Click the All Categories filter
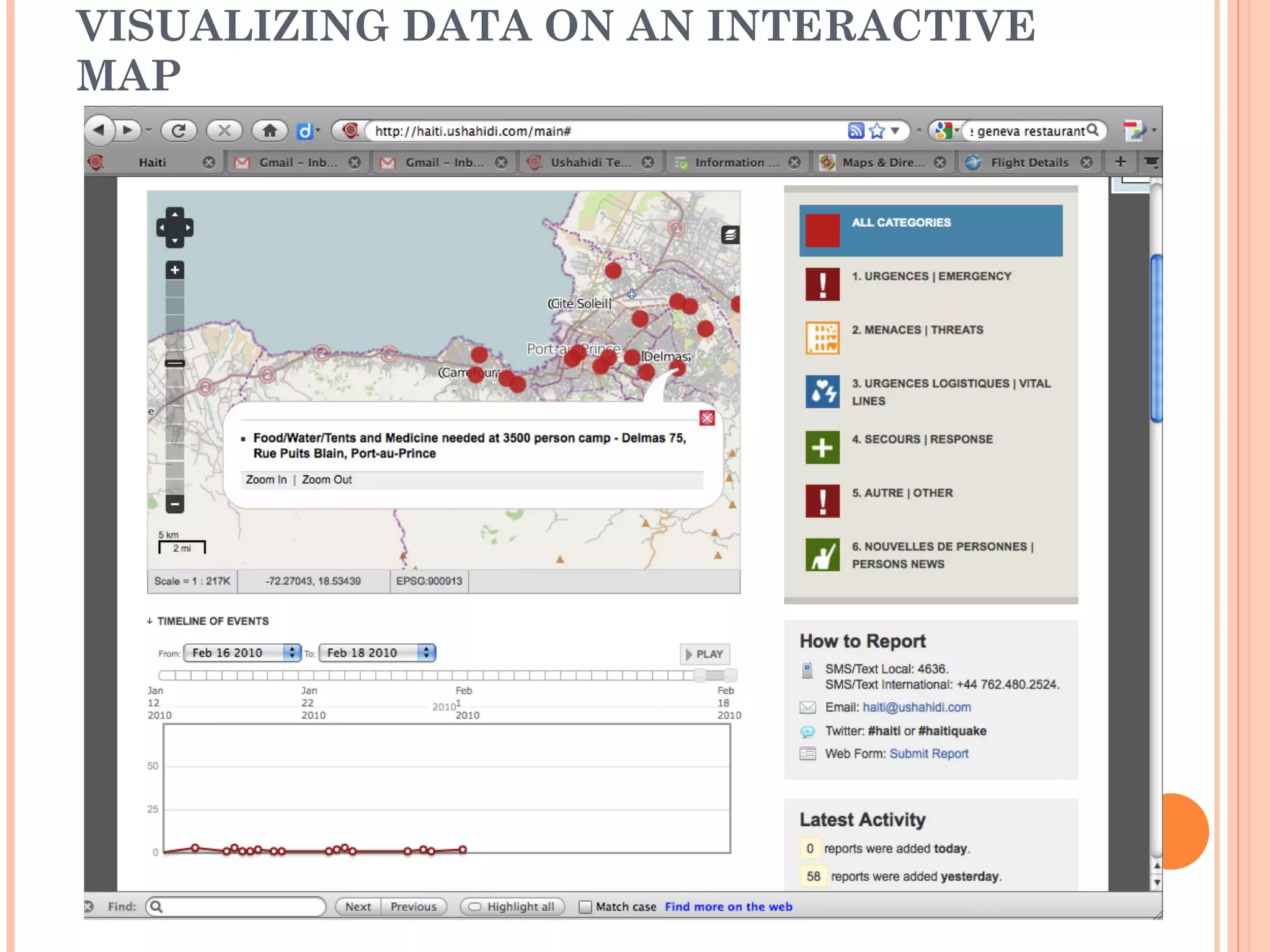This screenshot has height=952, width=1270. point(931,231)
